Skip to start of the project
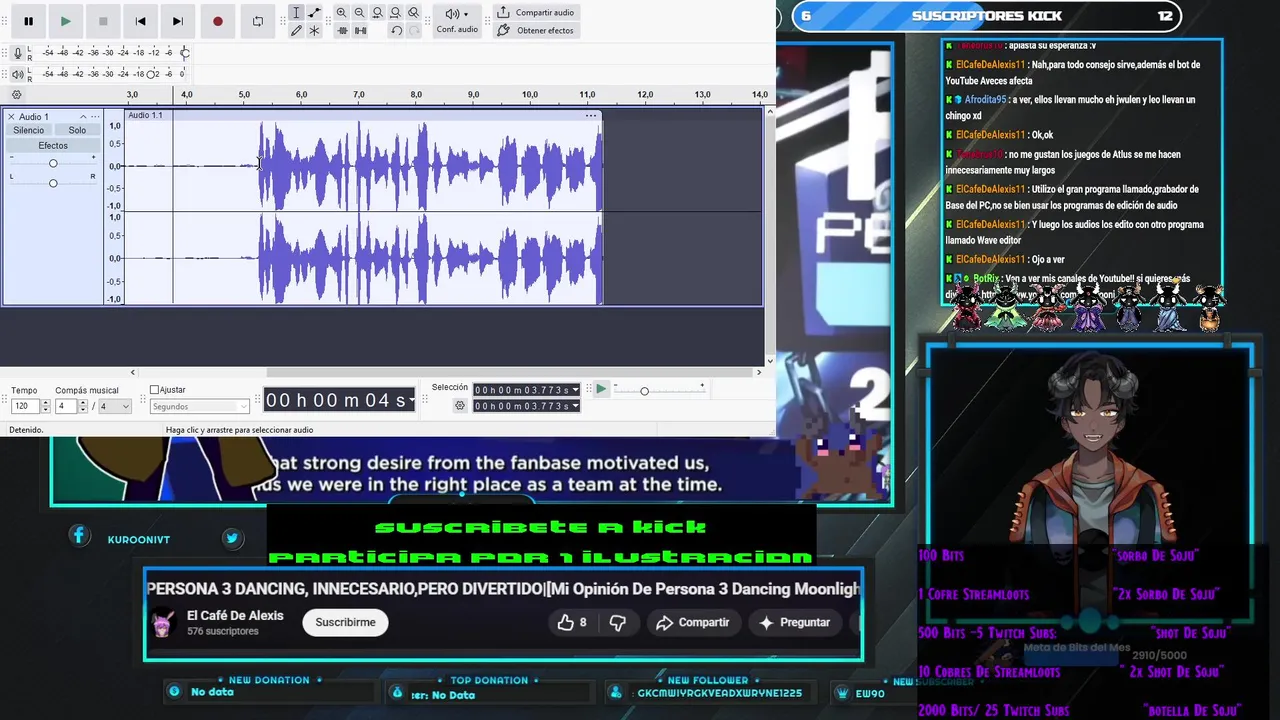 click(140, 21)
